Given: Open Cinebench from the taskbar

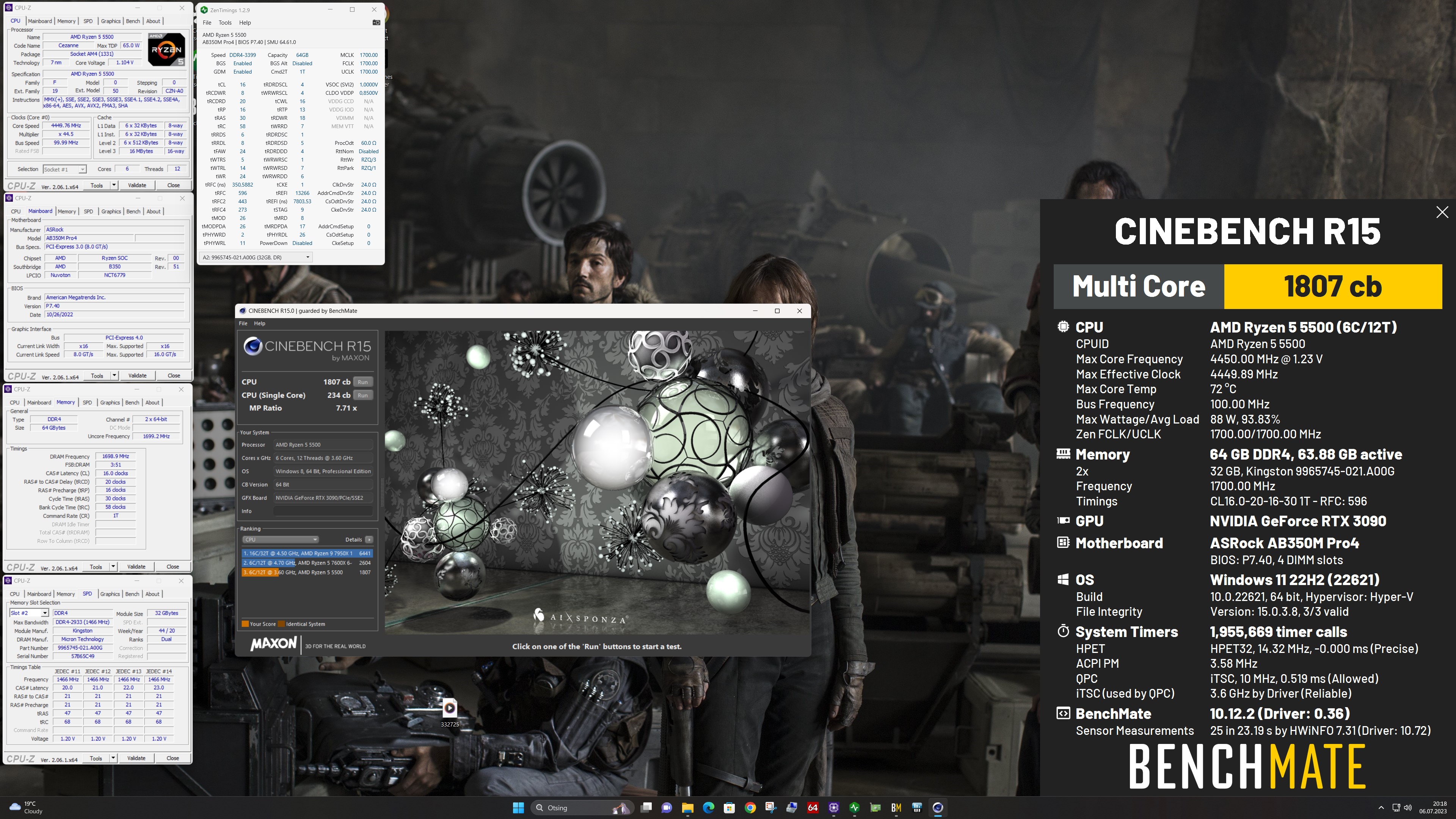Looking at the screenshot, I should (x=938, y=807).
